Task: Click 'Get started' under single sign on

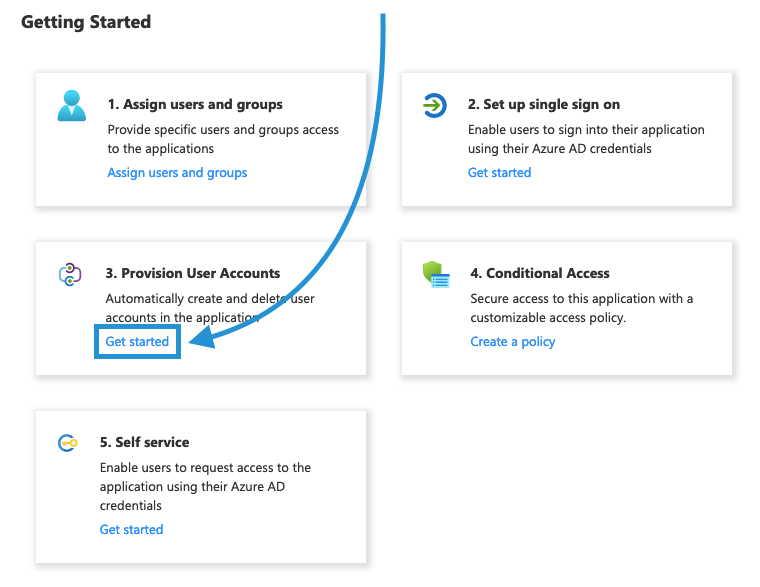Action: coord(499,172)
